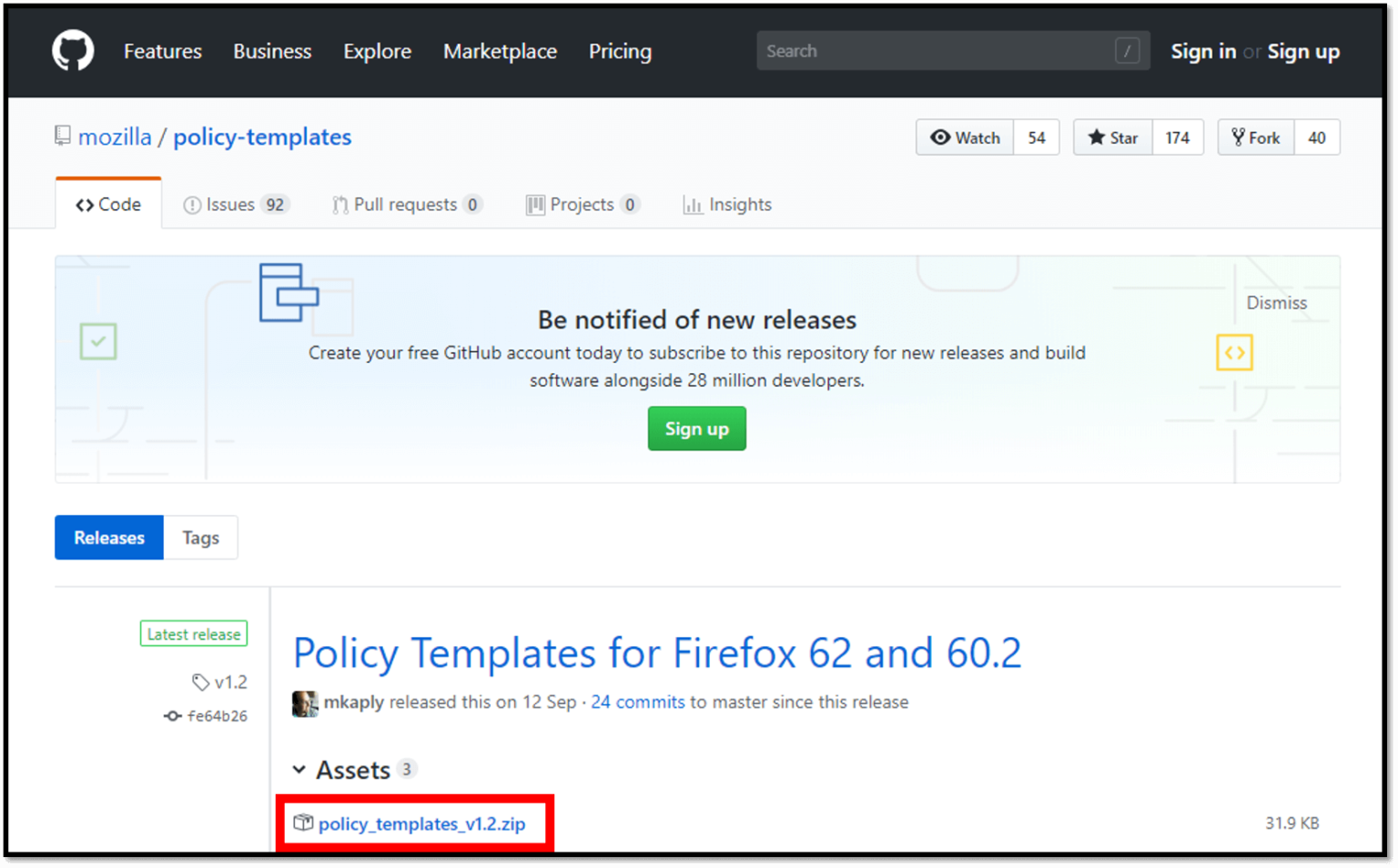Switch to the Pull requests tab
Viewport: 1398px width, 868px height.
coord(407,205)
